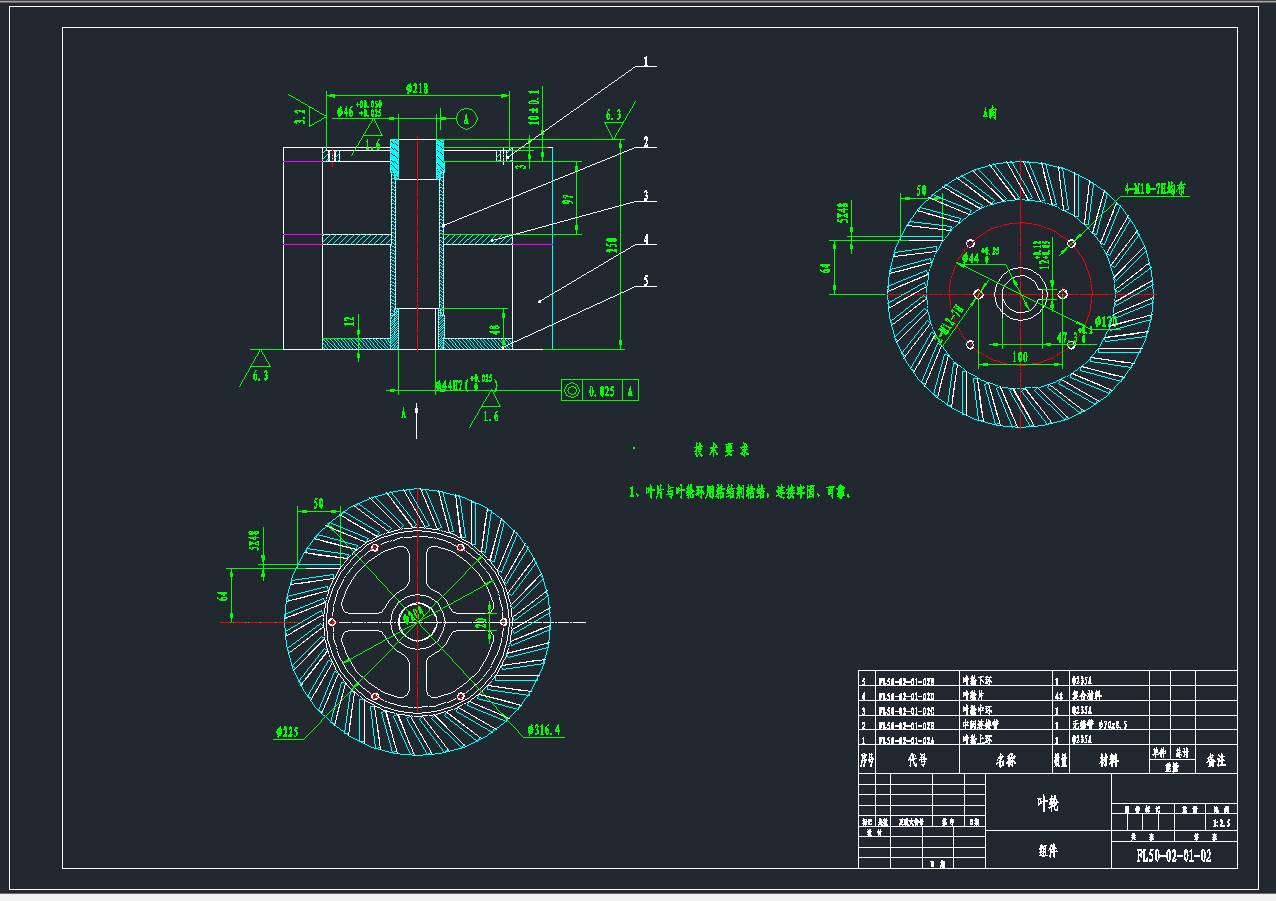Select the 1:2.5 scale value
1276x901 pixels.
pos(1221,823)
